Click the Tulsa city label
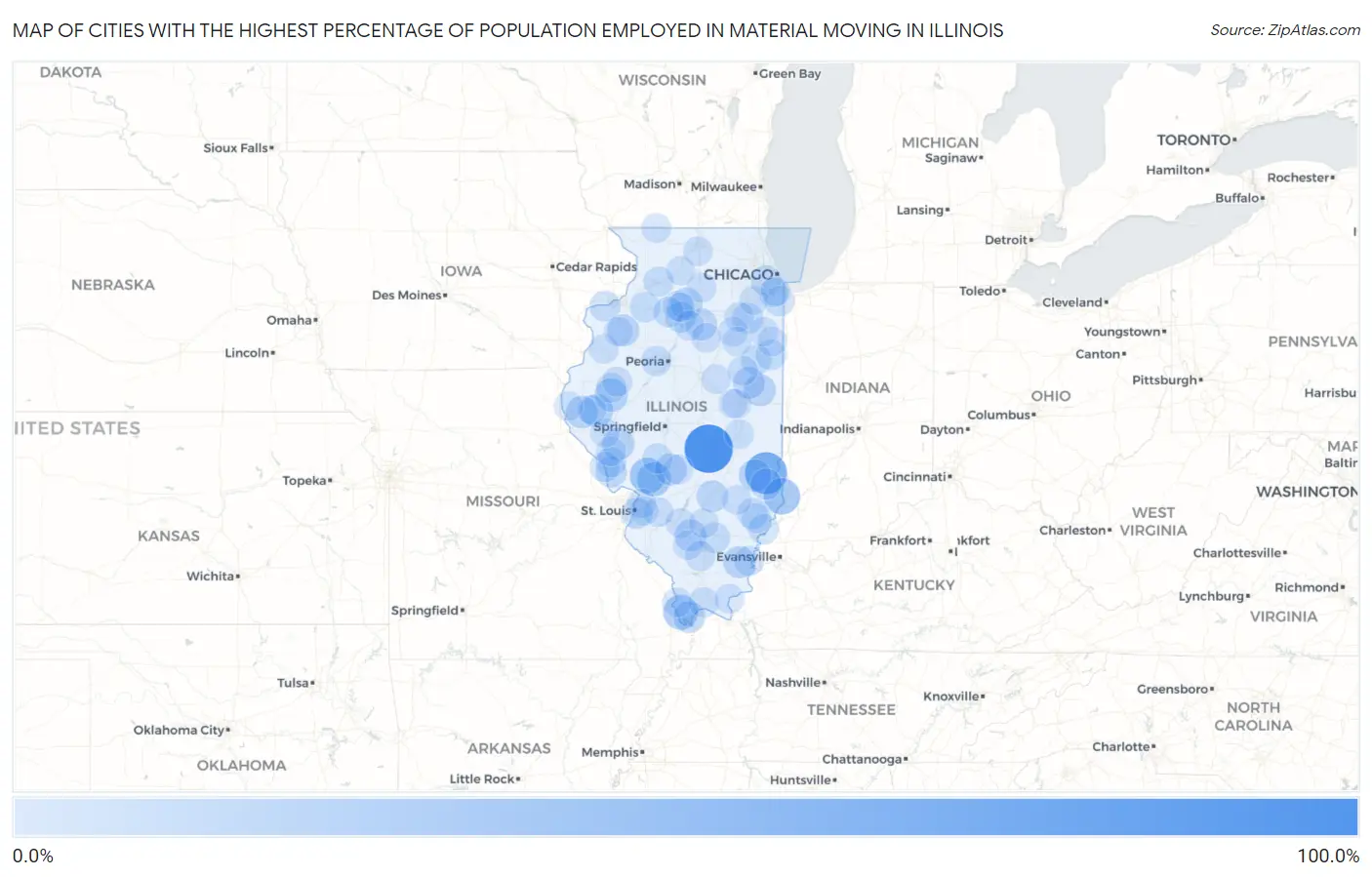The width and height of the screenshot is (1372, 877). 294,683
